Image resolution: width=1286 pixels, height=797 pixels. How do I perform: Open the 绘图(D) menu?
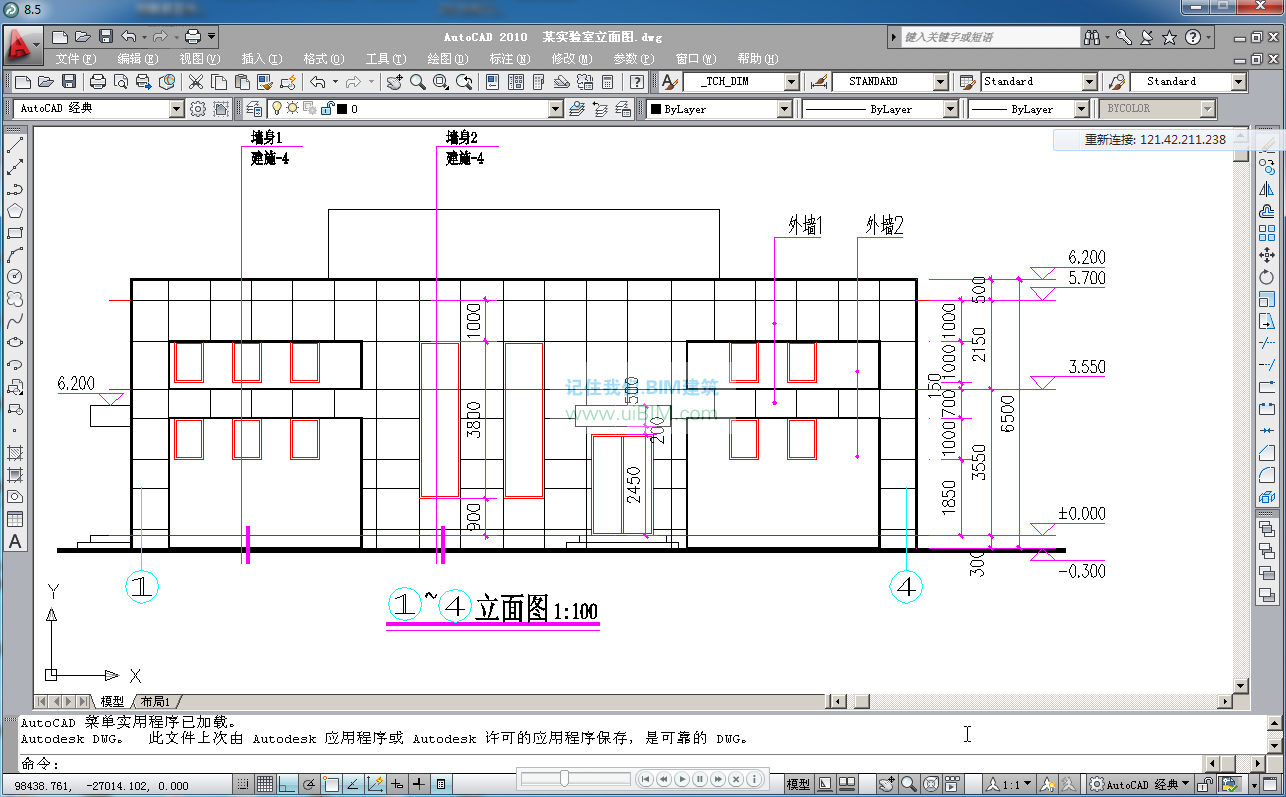[x=446, y=59]
